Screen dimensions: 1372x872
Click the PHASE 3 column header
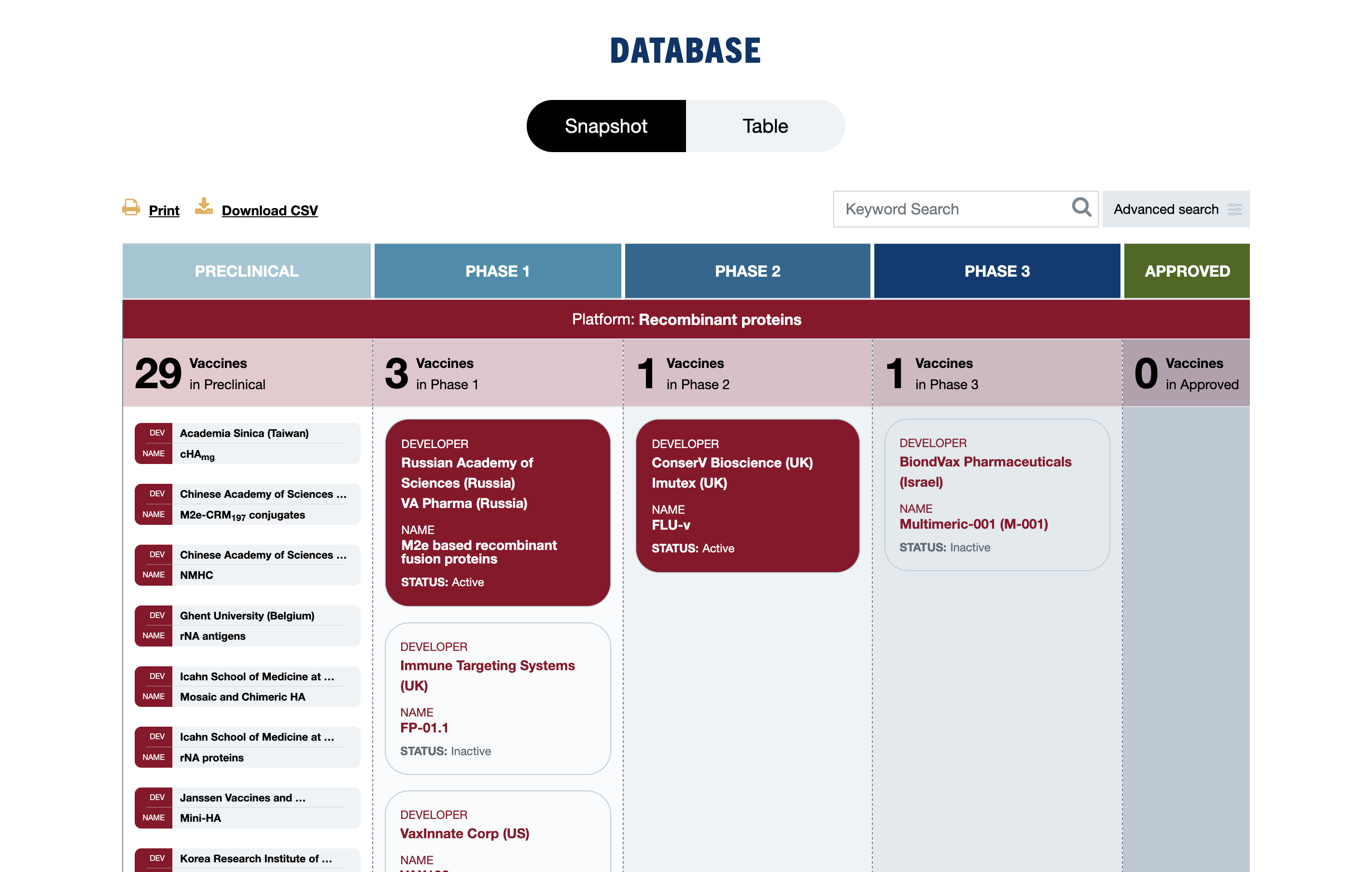click(996, 271)
